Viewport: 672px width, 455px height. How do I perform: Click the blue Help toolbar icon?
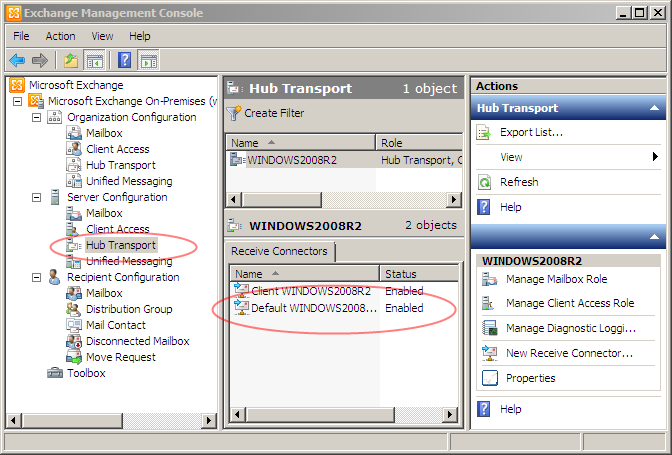tap(125, 60)
